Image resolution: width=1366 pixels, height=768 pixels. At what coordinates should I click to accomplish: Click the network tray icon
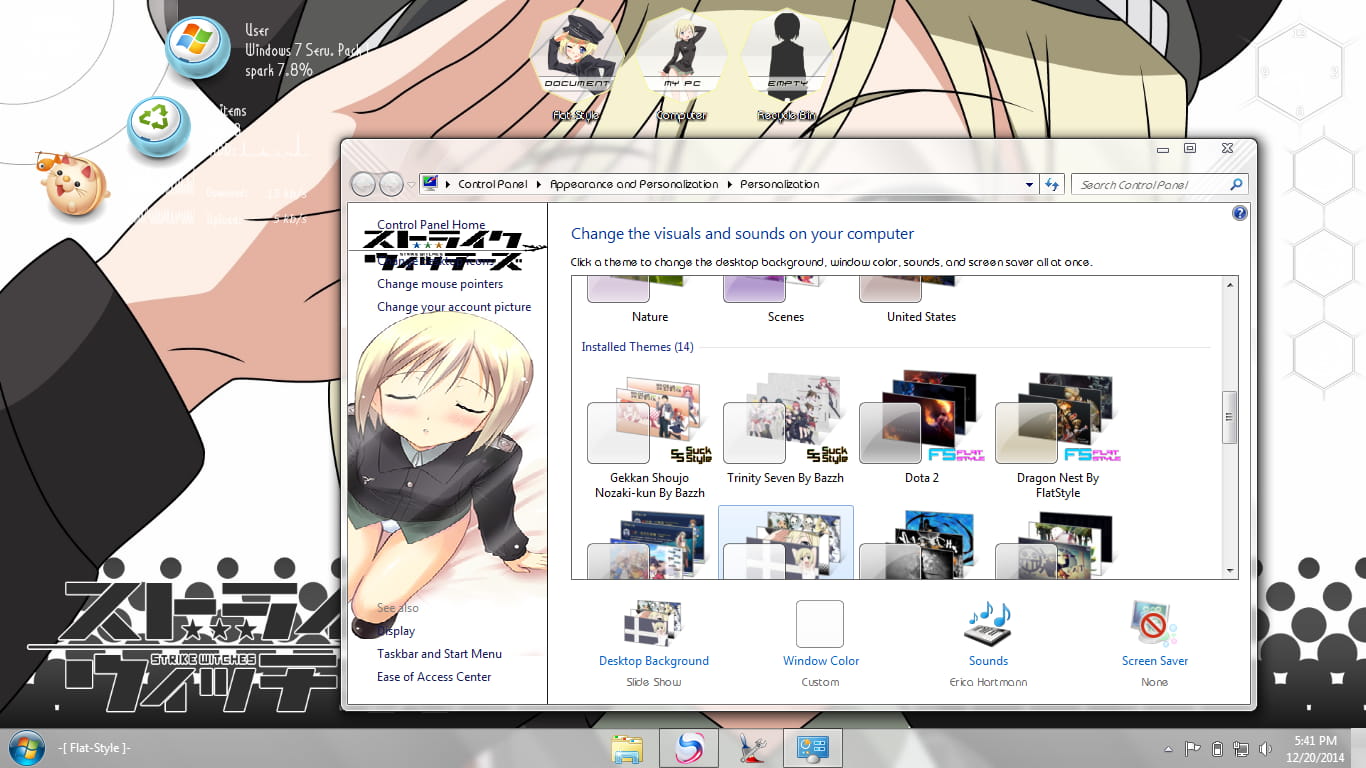click(x=1241, y=749)
